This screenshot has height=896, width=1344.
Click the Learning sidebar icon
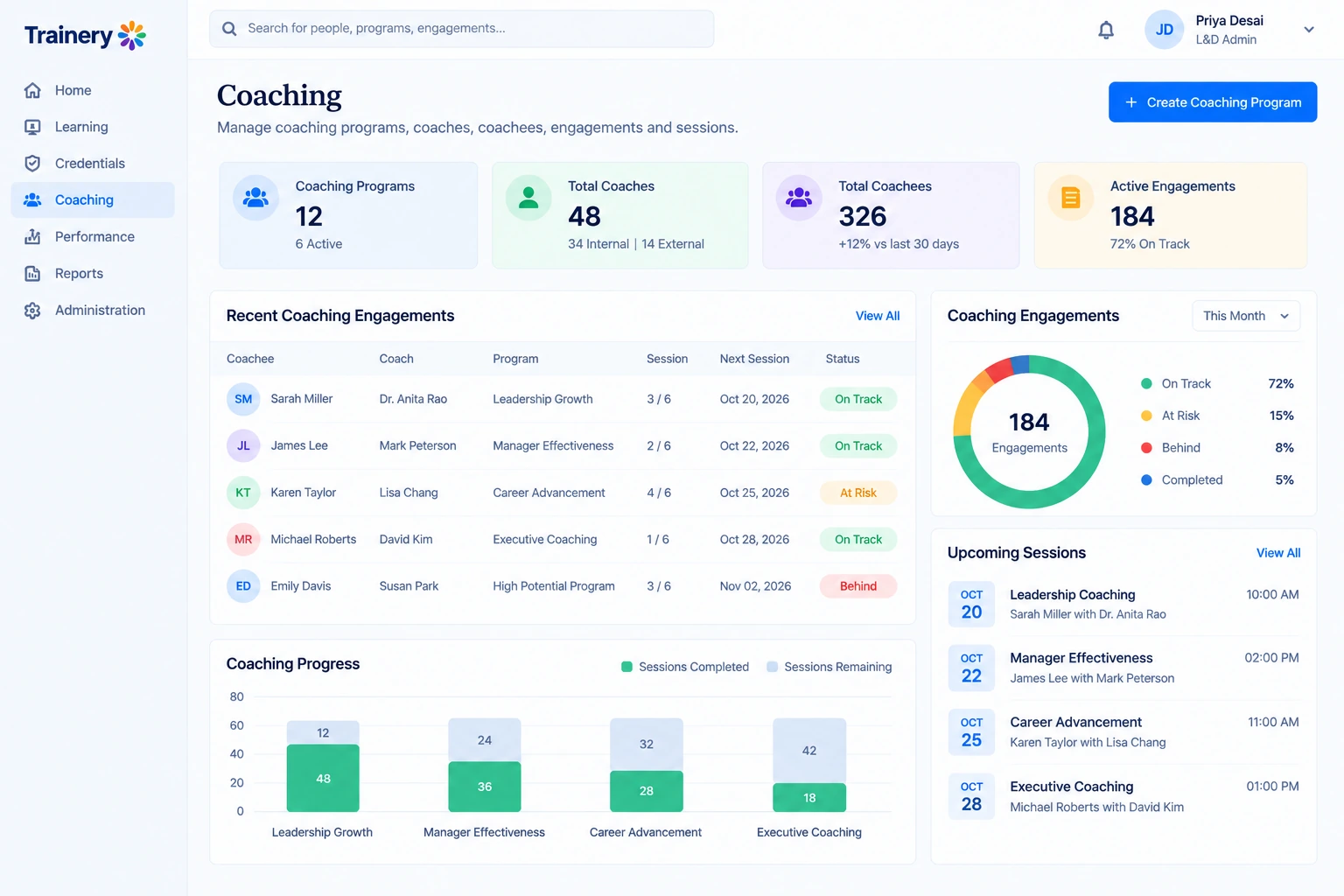tap(32, 127)
